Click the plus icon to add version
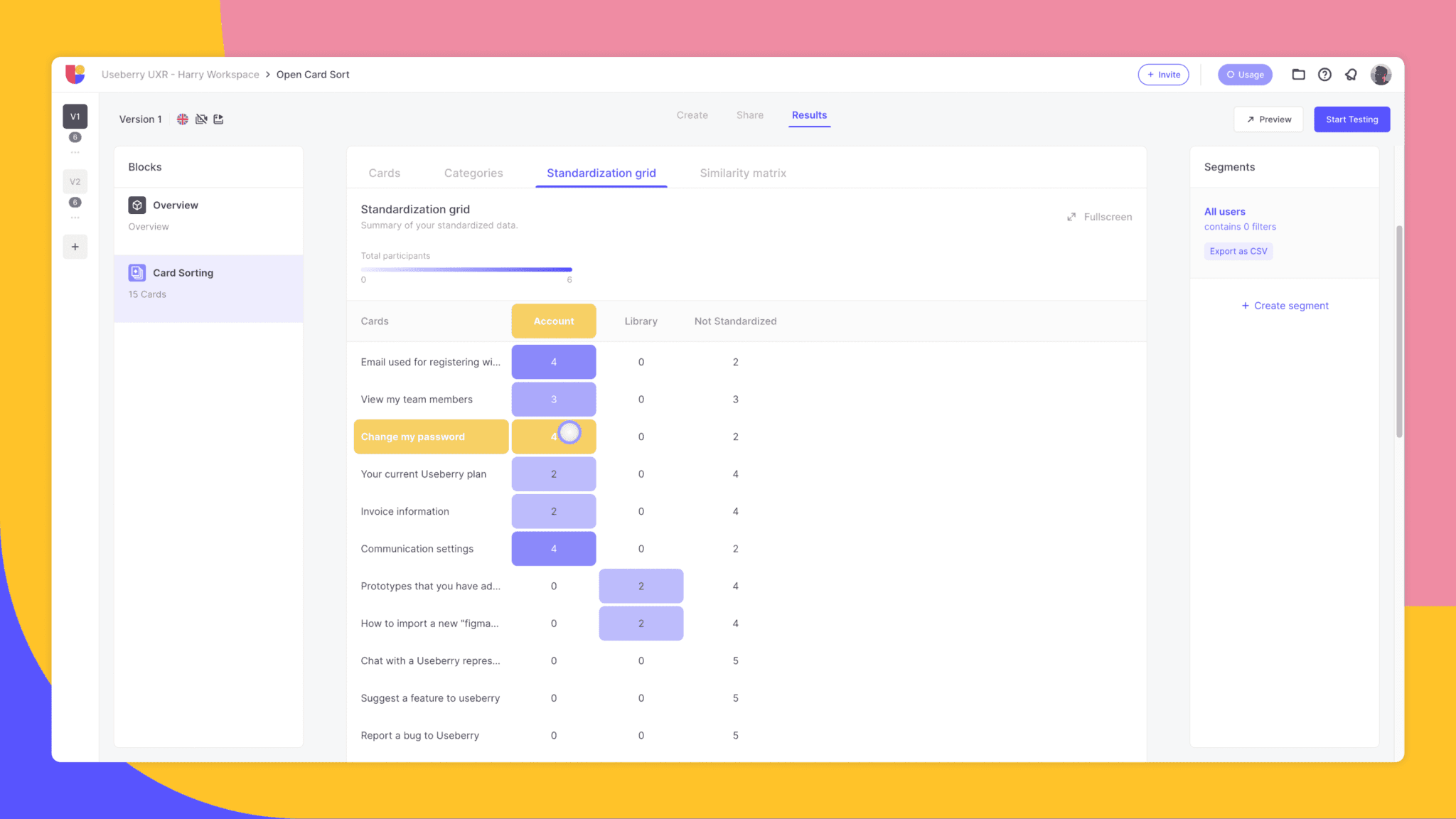The image size is (1456, 819). (75, 247)
